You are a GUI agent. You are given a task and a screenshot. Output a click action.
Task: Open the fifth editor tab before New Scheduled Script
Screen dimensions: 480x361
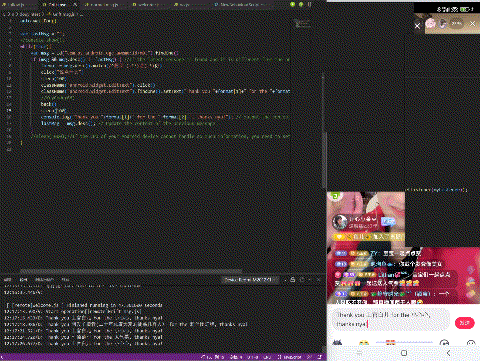pos(187,5)
